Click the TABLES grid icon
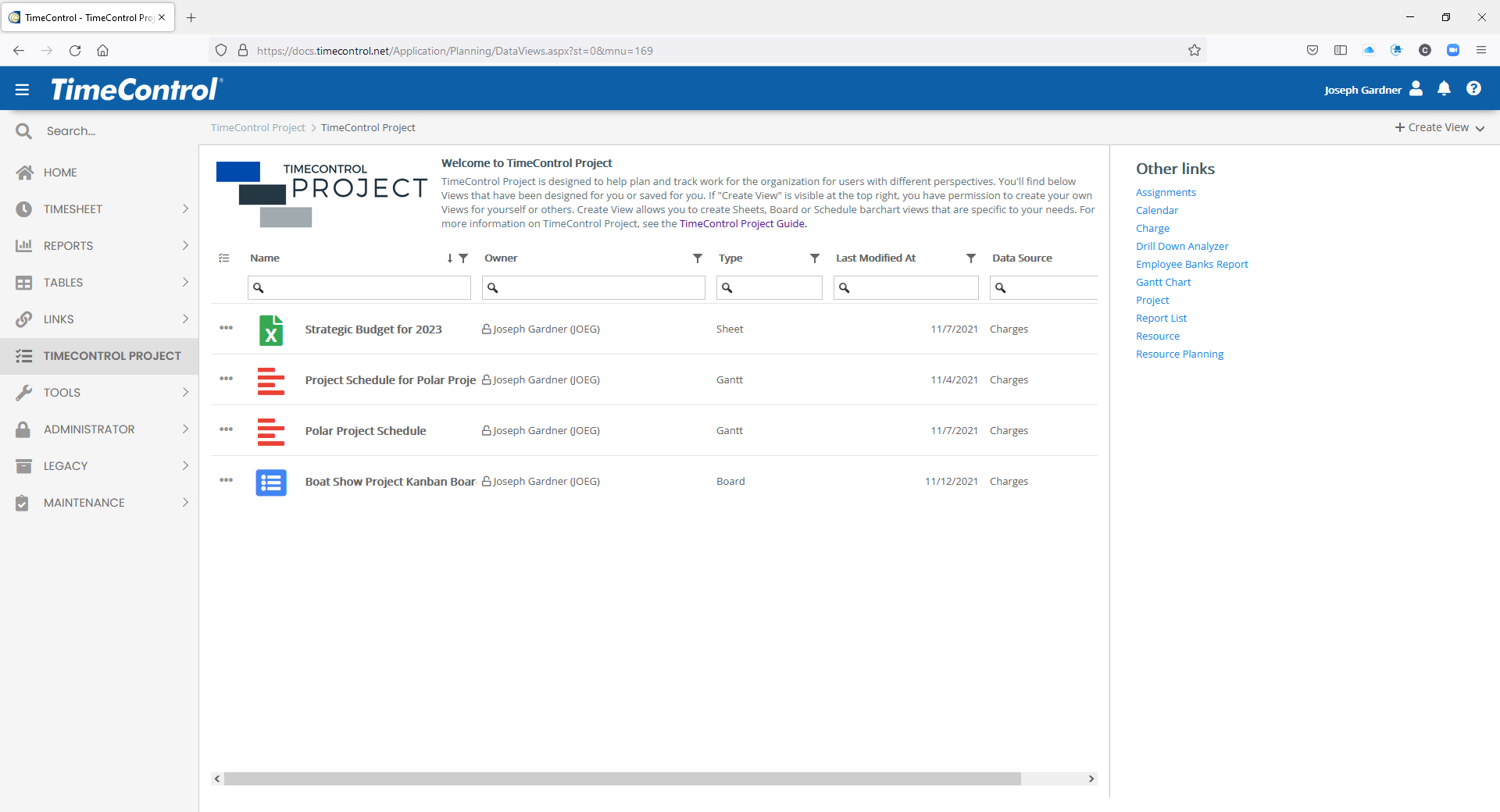This screenshot has width=1500, height=812. [x=24, y=283]
